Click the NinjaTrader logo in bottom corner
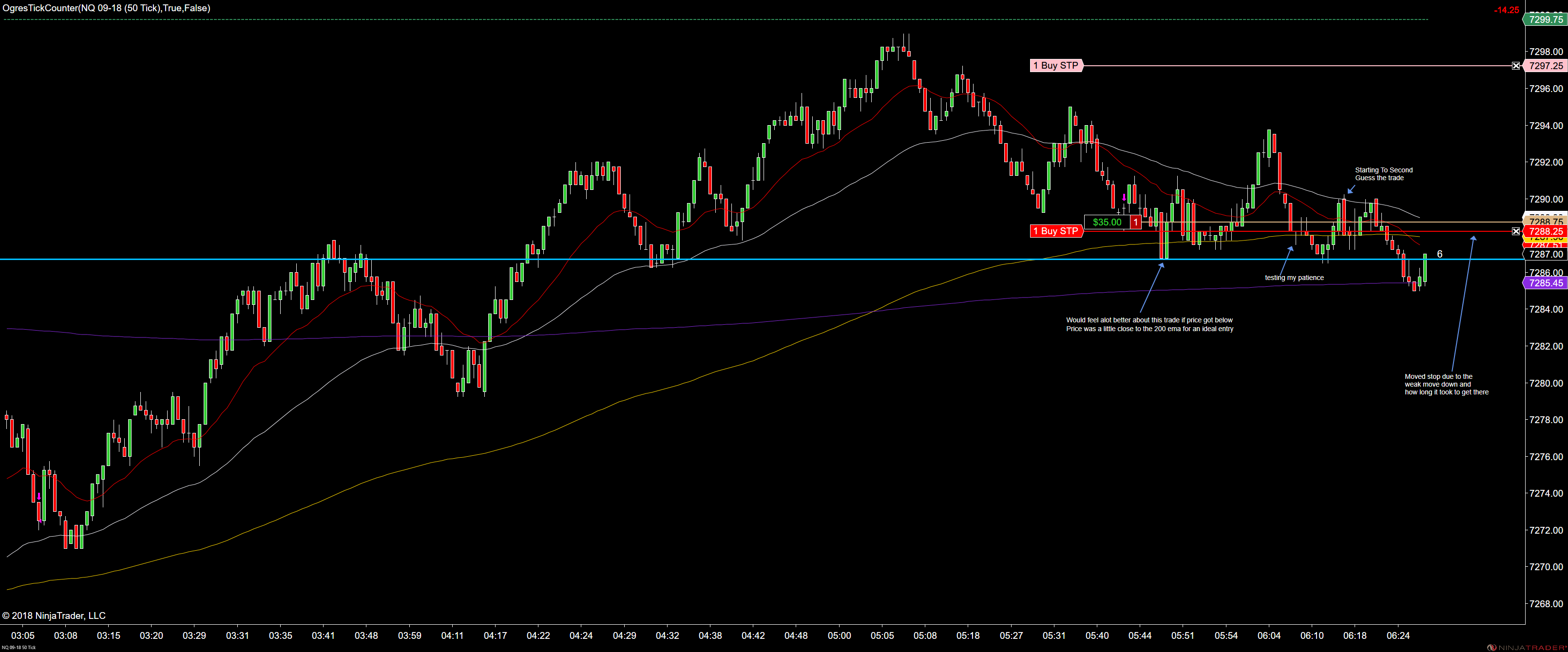 tap(1527, 647)
